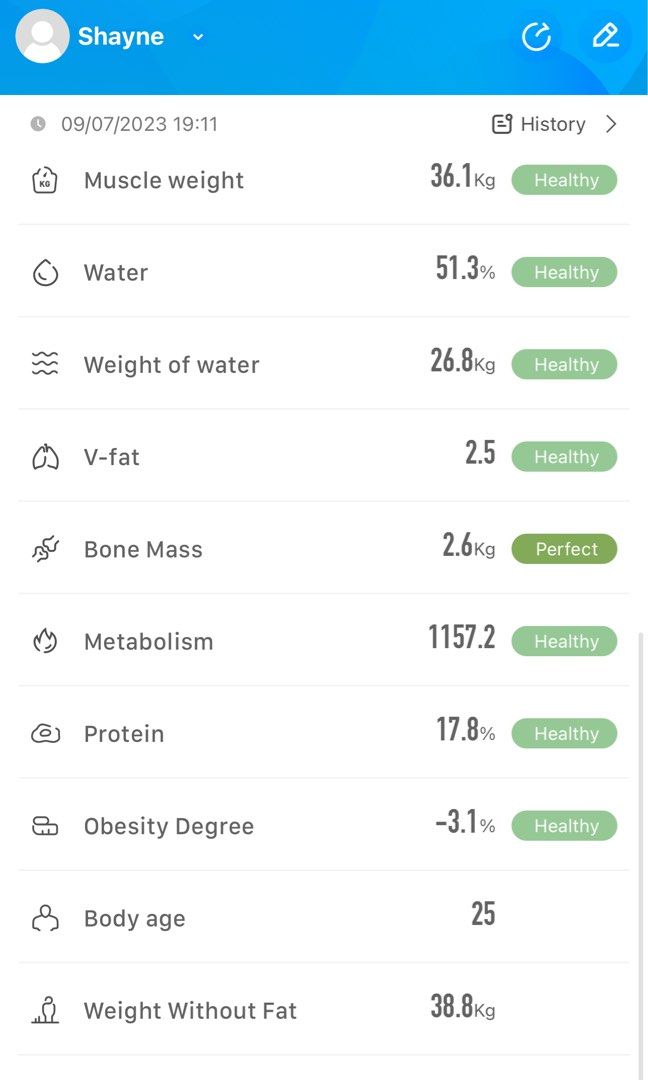This screenshot has width=648, height=1080.
Task: Select the V-fat organ icon
Action: [44, 456]
